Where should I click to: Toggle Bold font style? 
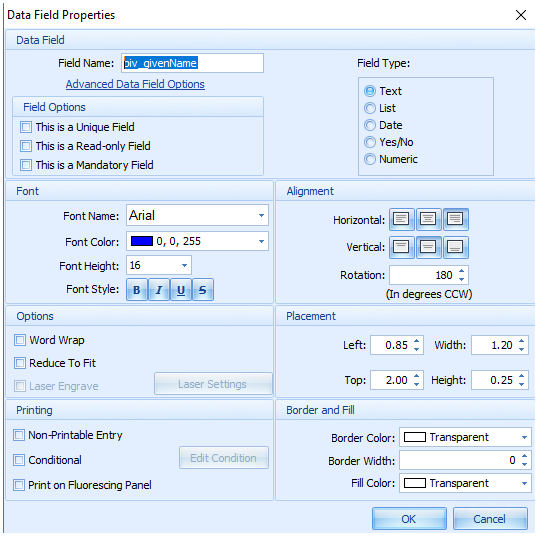(137, 290)
